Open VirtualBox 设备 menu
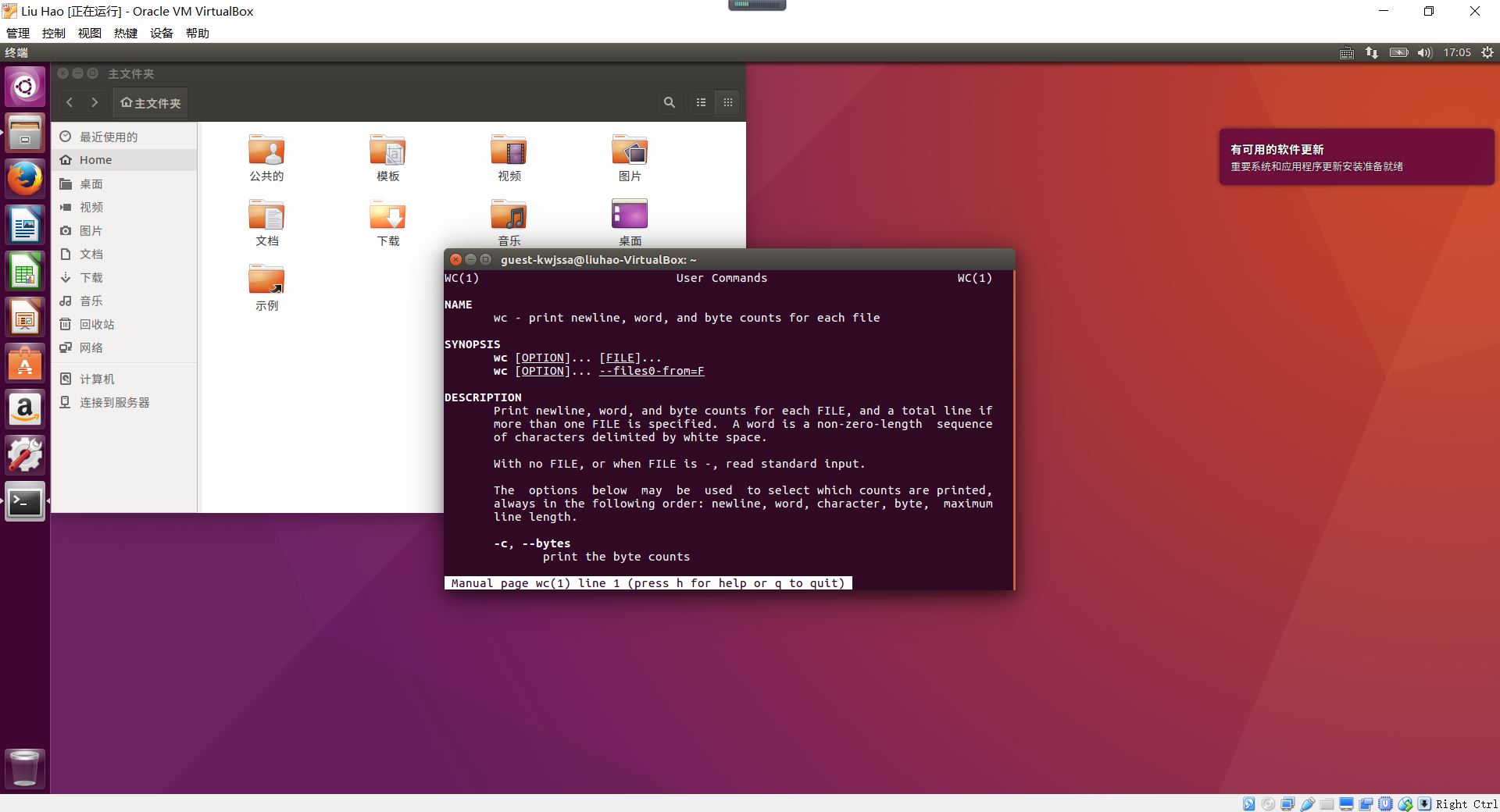Image resolution: width=1500 pixels, height=812 pixels. [x=162, y=33]
